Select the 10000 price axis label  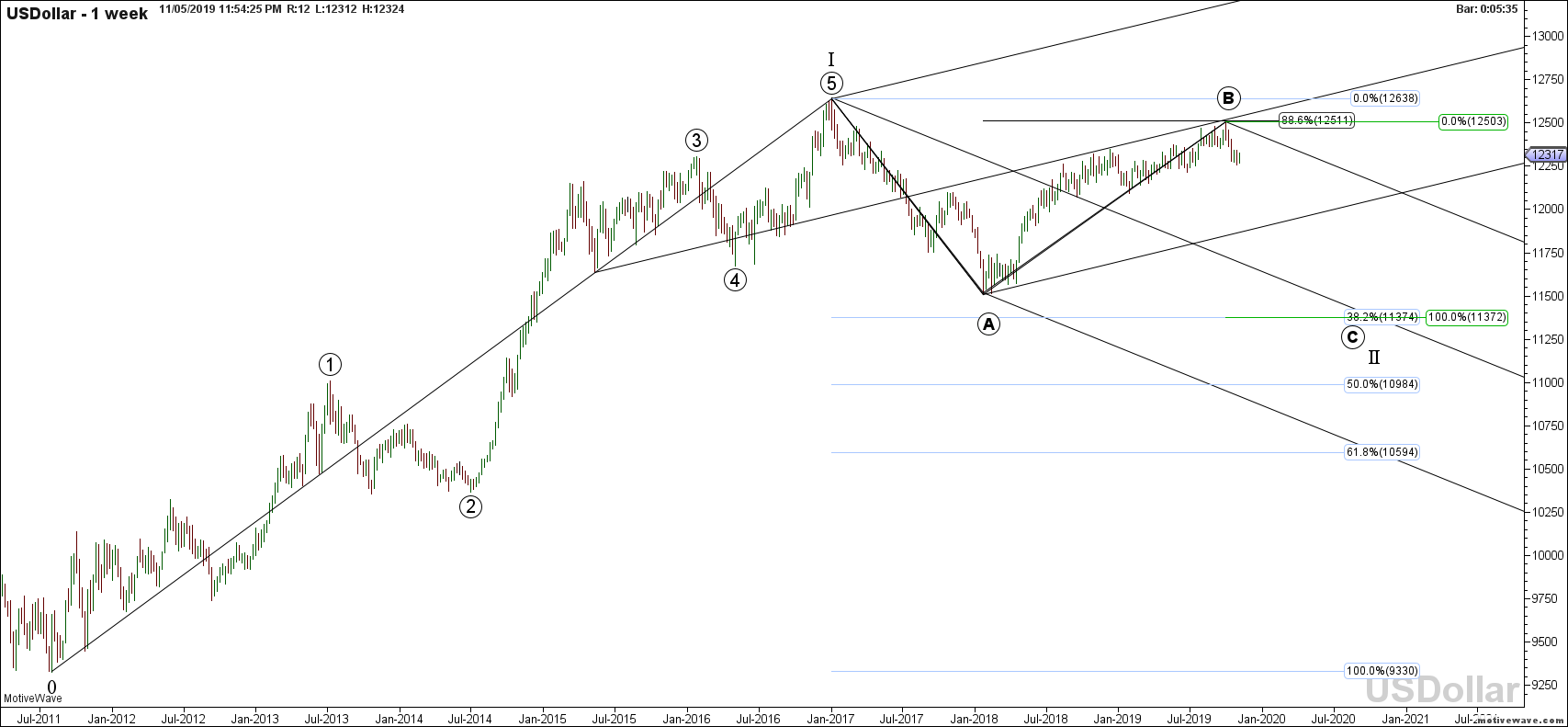pos(1547,555)
